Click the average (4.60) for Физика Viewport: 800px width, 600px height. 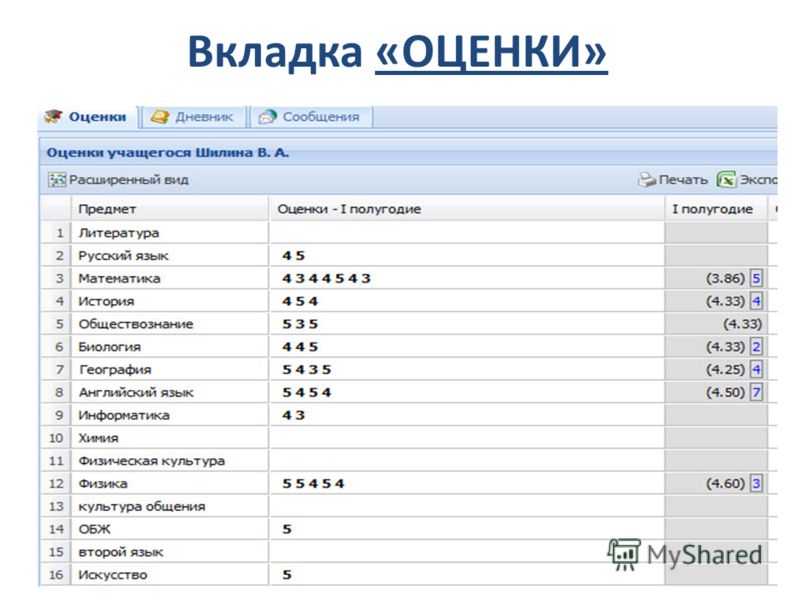point(726,483)
